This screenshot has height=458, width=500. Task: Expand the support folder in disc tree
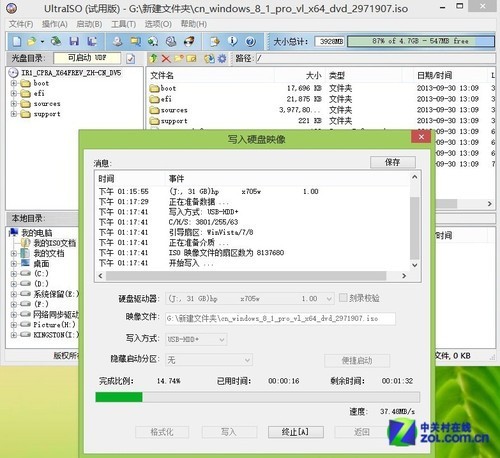pos(14,114)
